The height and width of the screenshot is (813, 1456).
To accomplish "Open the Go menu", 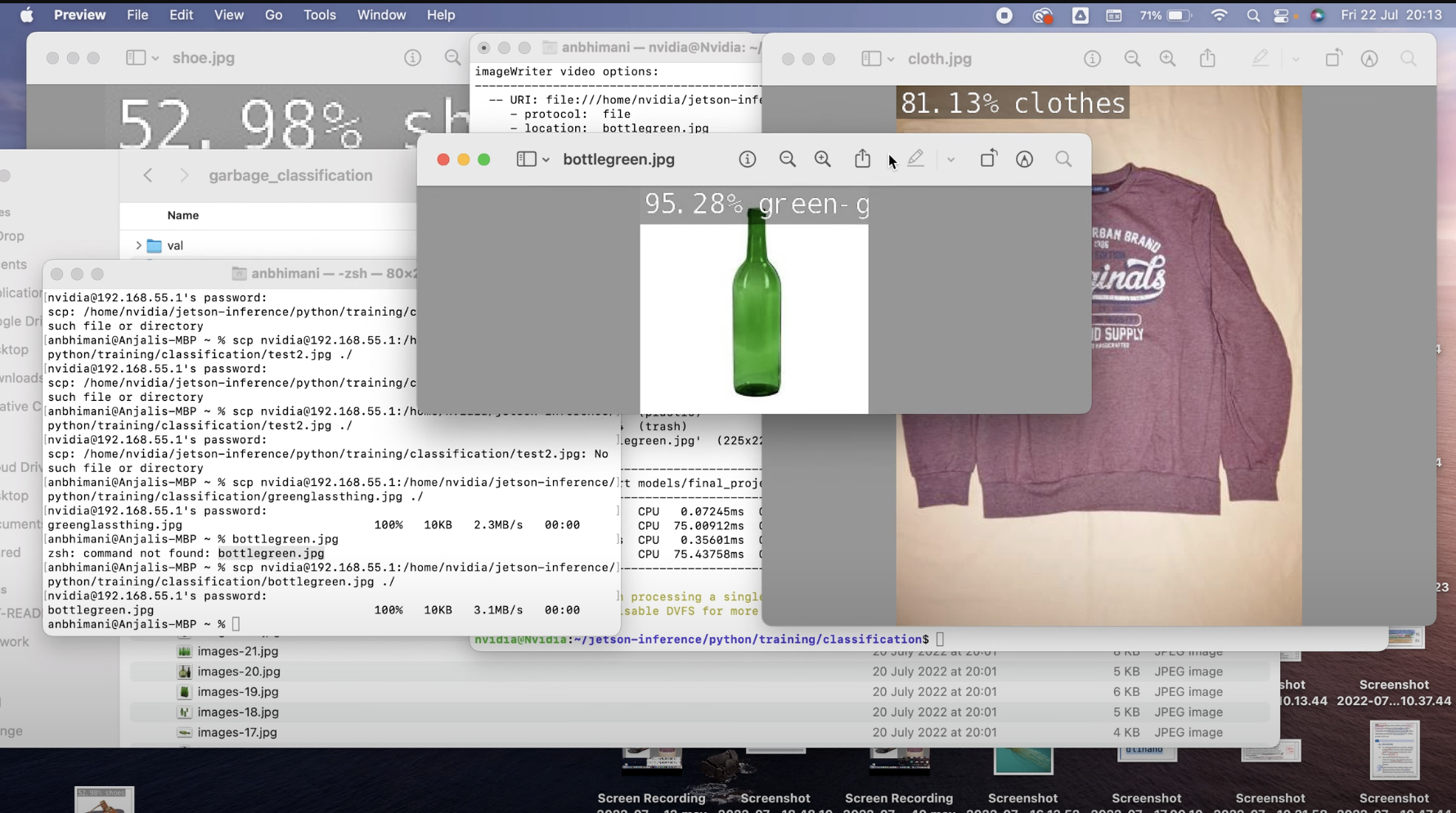I will tap(273, 15).
